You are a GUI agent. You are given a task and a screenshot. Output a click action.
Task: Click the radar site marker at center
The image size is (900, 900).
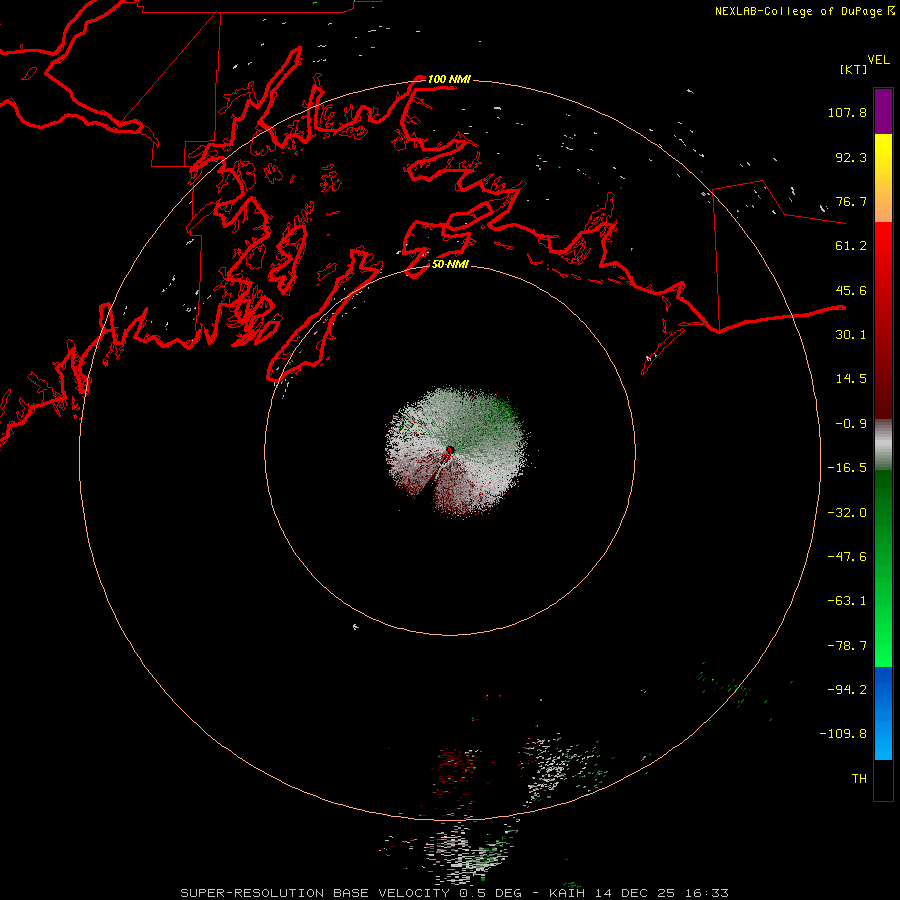(449, 451)
